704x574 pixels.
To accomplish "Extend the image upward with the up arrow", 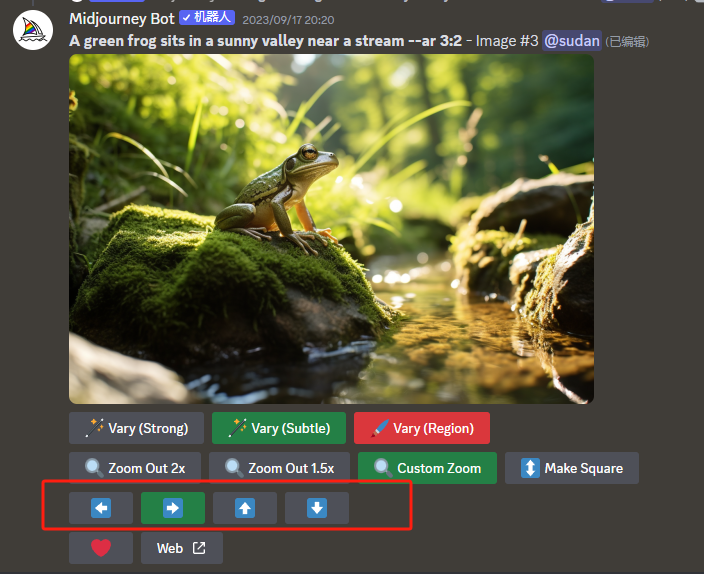I will [x=245, y=508].
